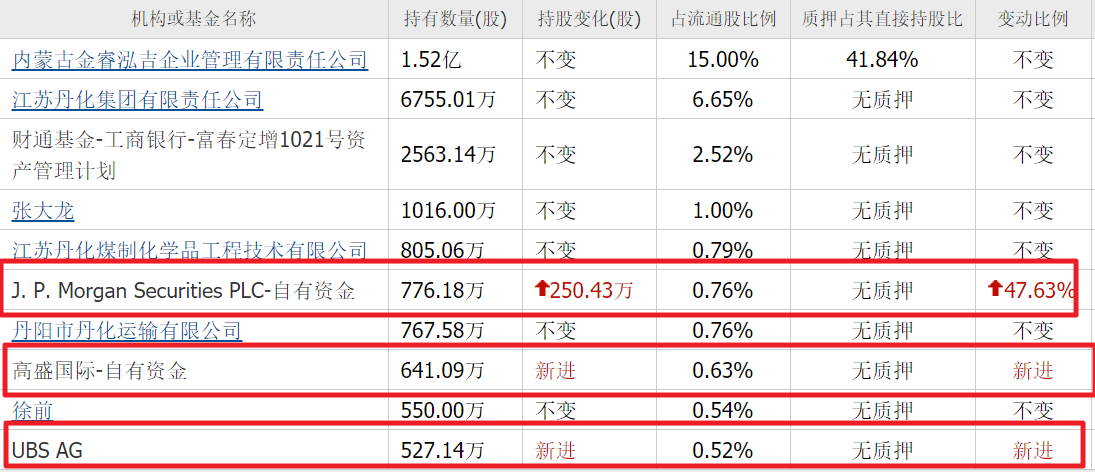Screen dimensions: 1095x472
Task: Select the 2.52% float ratio cell
Action: 723,154
